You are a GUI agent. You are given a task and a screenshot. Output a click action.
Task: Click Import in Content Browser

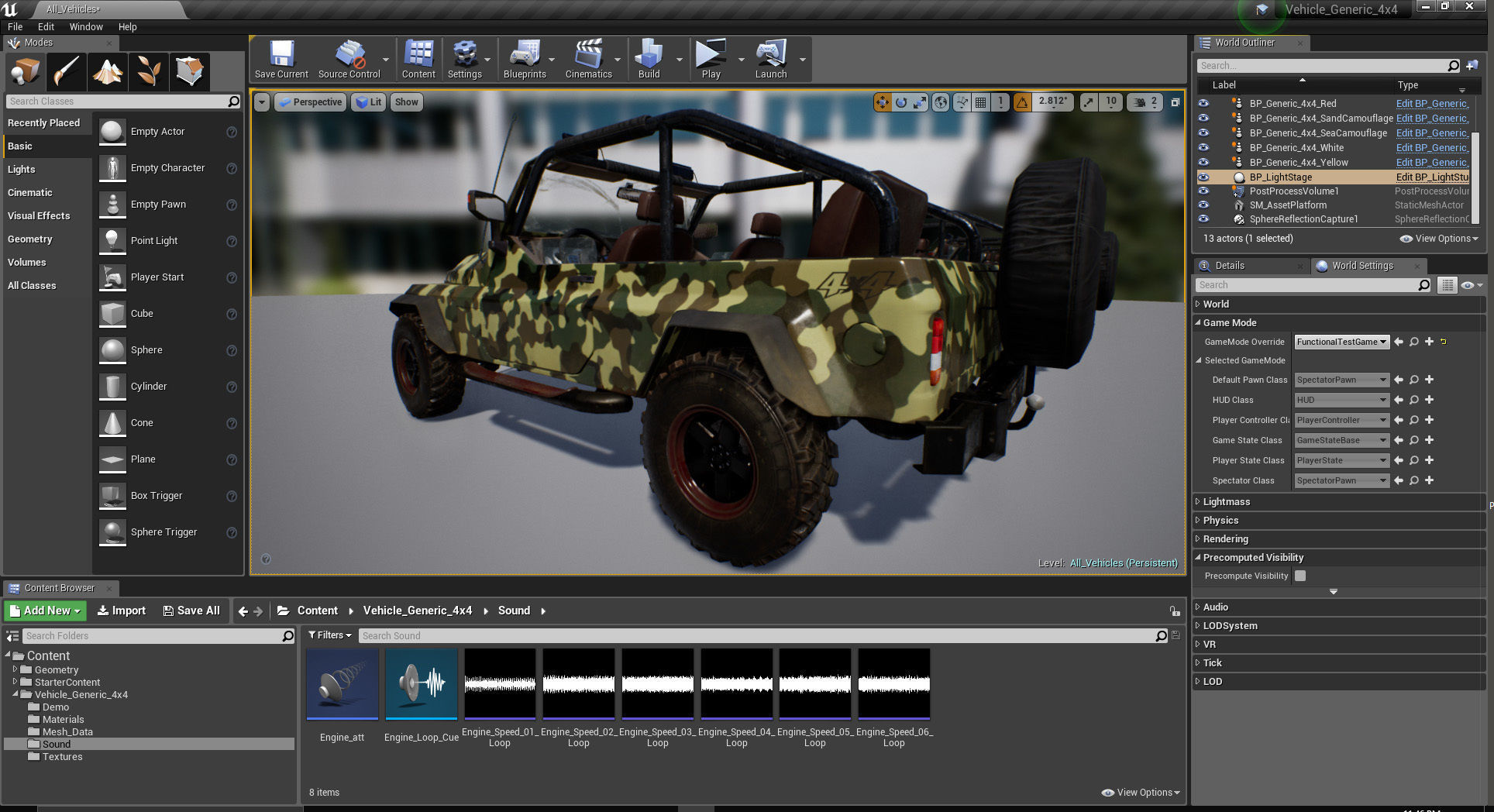tap(122, 611)
